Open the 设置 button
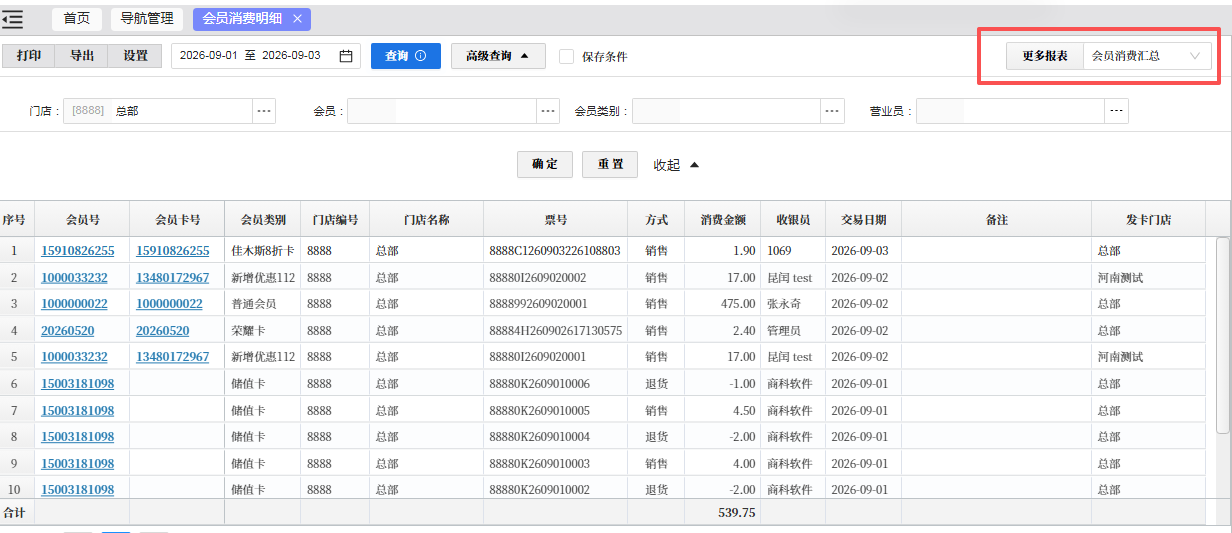Viewport: 1232px width, 533px height. pyautogui.click(x=135, y=56)
